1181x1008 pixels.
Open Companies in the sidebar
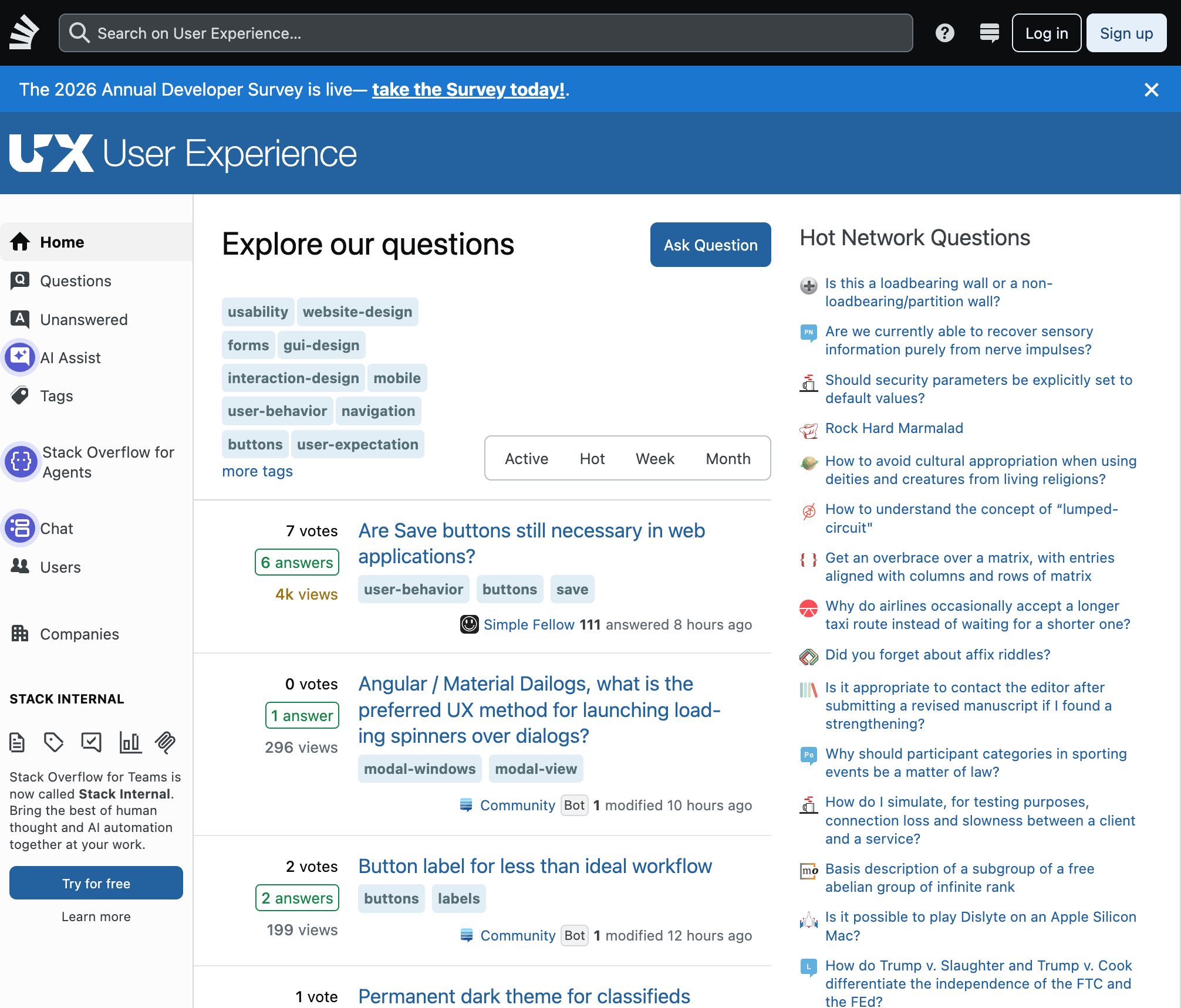click(x=96, y=634)
